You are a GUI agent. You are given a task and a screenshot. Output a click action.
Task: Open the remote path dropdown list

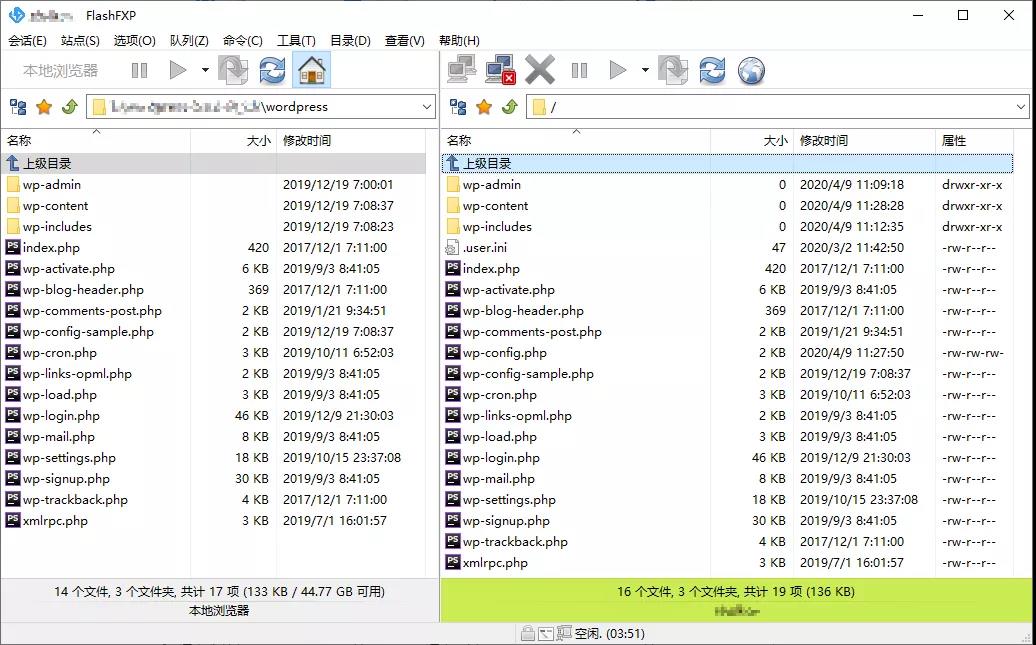click(x=1018, y=106)
